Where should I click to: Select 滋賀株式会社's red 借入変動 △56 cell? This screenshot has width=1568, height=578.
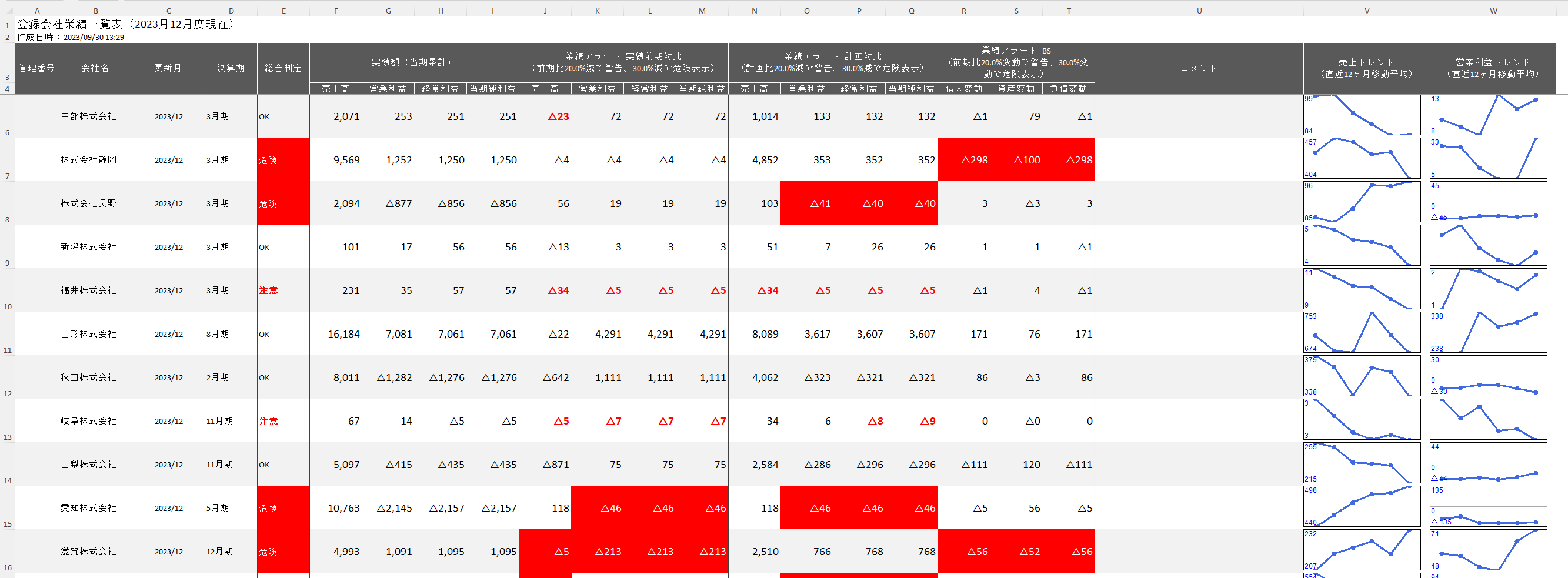click(963, 552)
